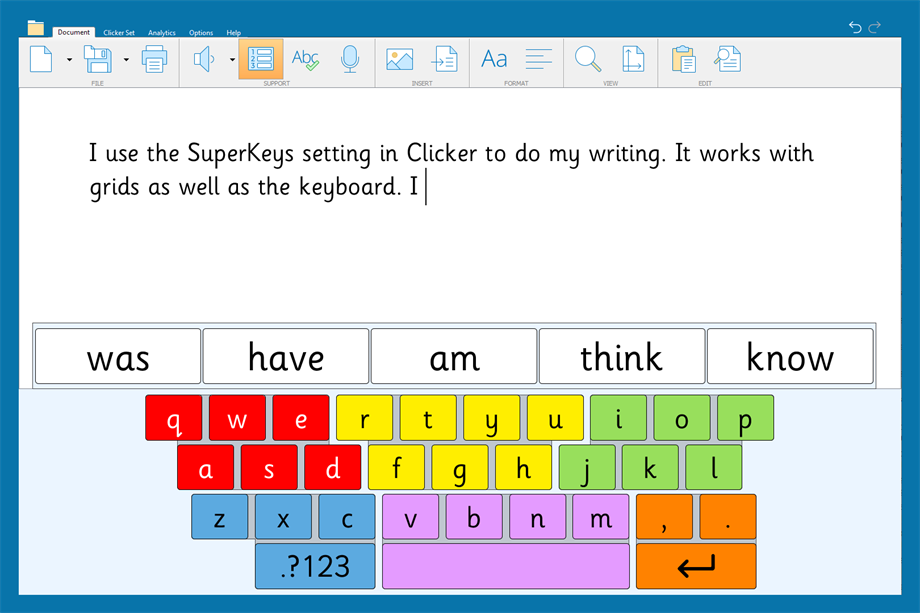Tap the purple space bar
The height and width of the screenshot is (613, 920).
point(506,566)
